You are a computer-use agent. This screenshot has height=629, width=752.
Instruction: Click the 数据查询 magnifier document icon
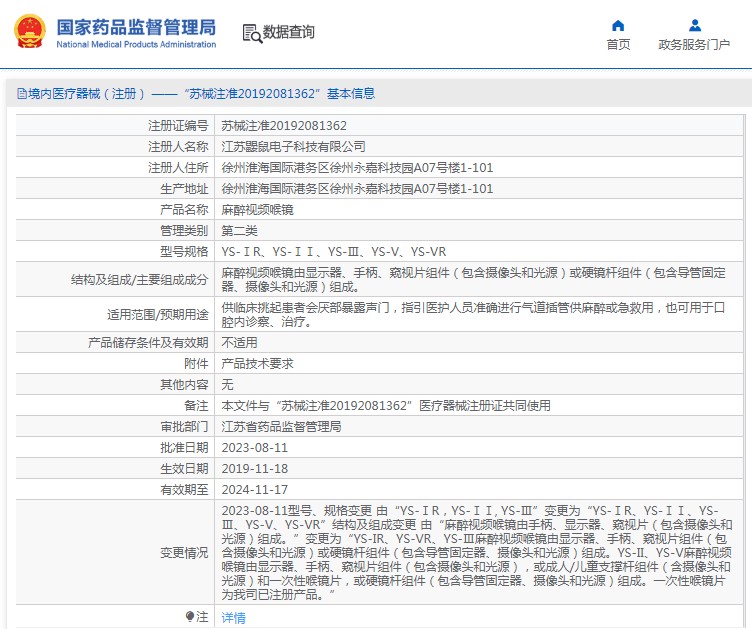[x=251, y=33]
